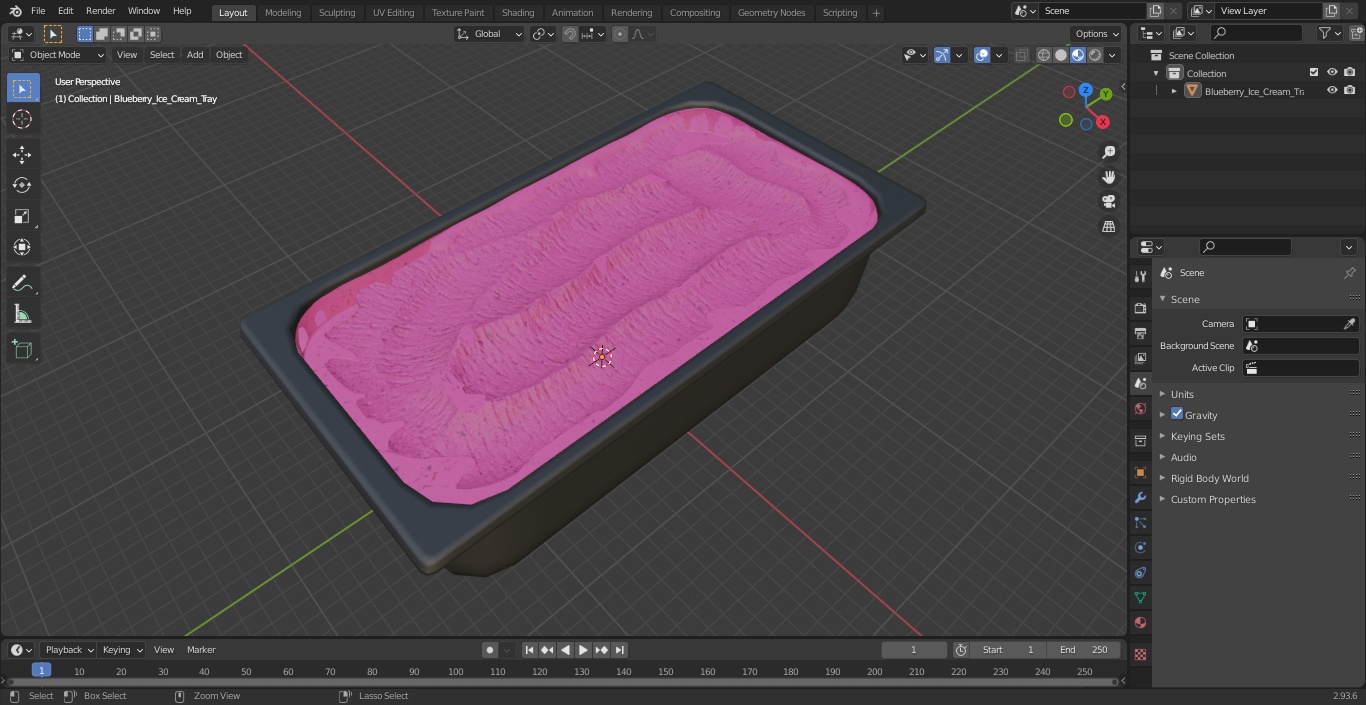The image size is (1366, 705).
Task: Open the Add menu in viewport header
Action: 195,55
